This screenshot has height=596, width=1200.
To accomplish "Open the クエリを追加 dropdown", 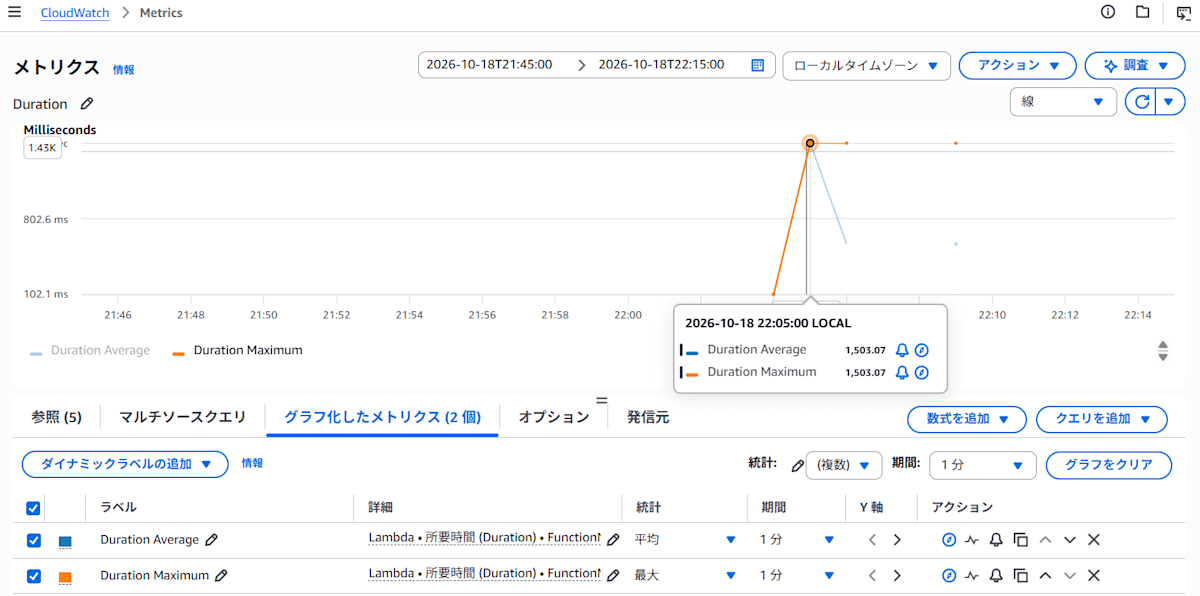I will click(x=1102, y=419).
